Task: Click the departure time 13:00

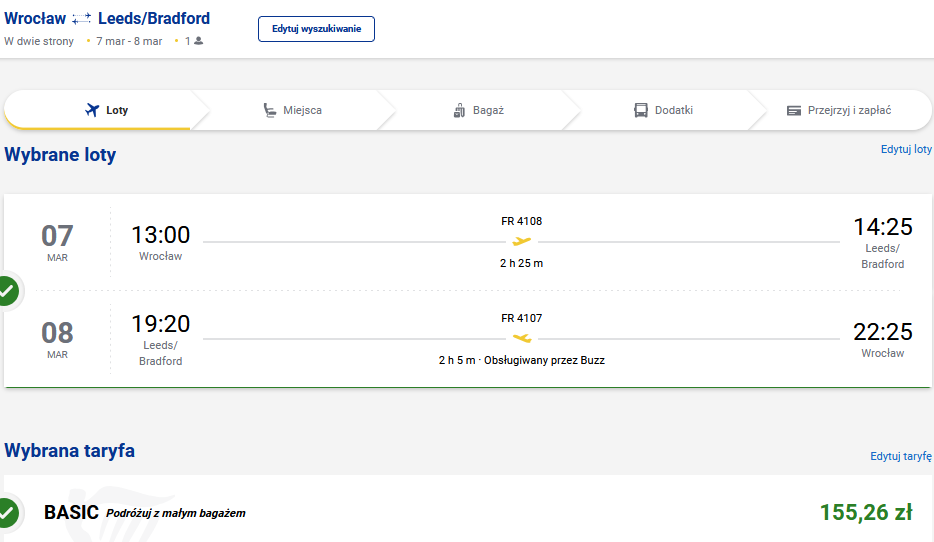Action: tap(161, 235)
